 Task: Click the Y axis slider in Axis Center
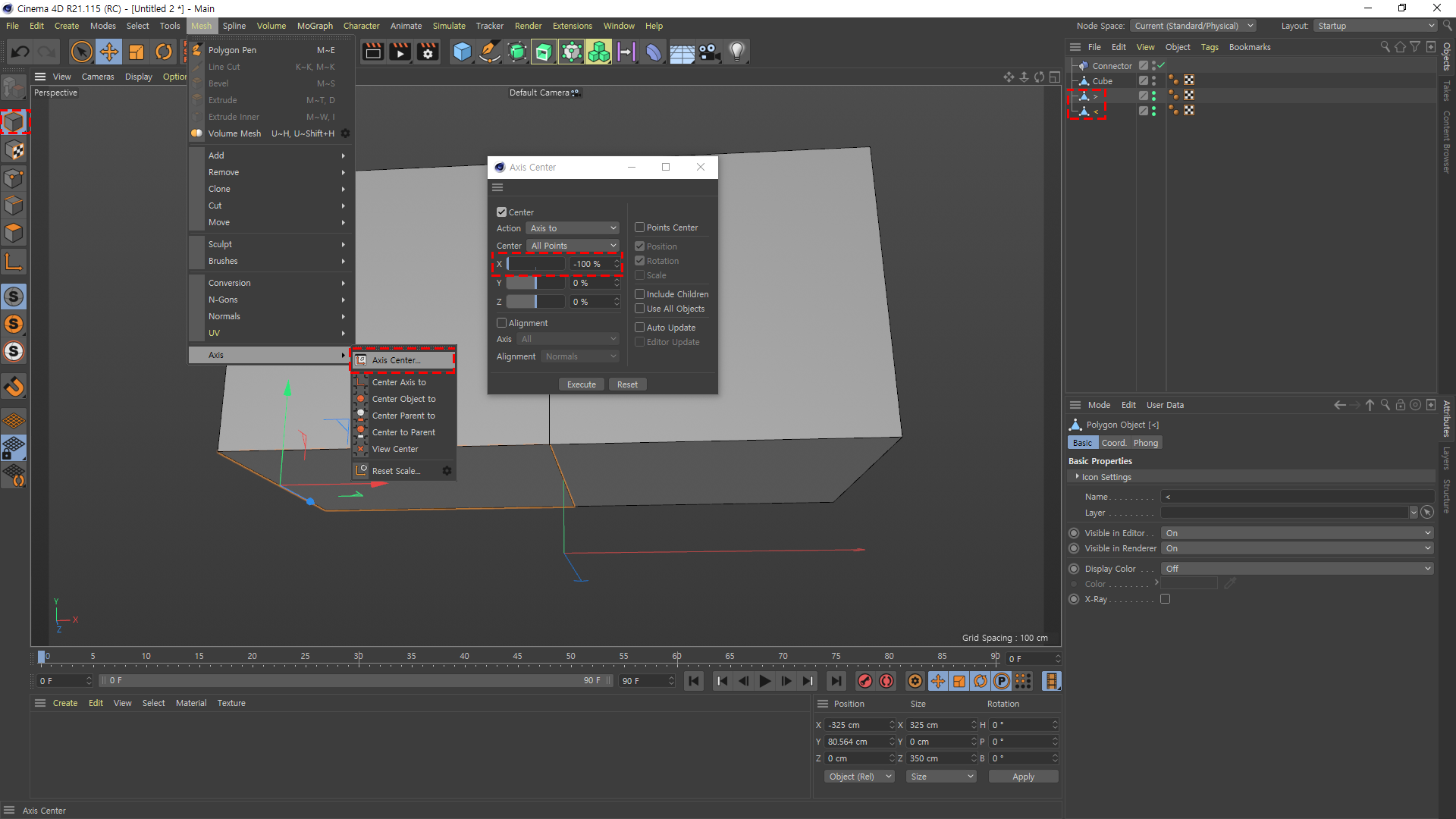tap(535, 283)
